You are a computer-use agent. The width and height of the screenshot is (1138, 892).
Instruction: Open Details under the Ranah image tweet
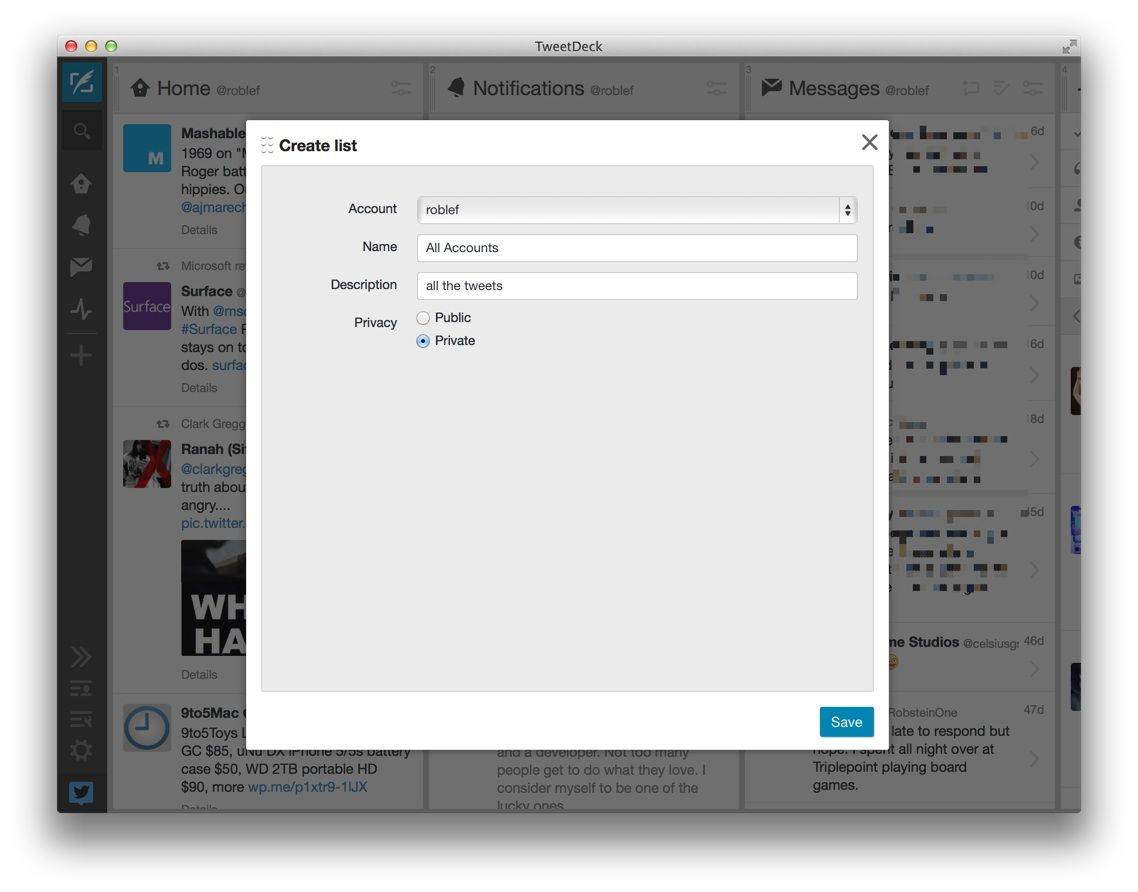coord(199,675)
